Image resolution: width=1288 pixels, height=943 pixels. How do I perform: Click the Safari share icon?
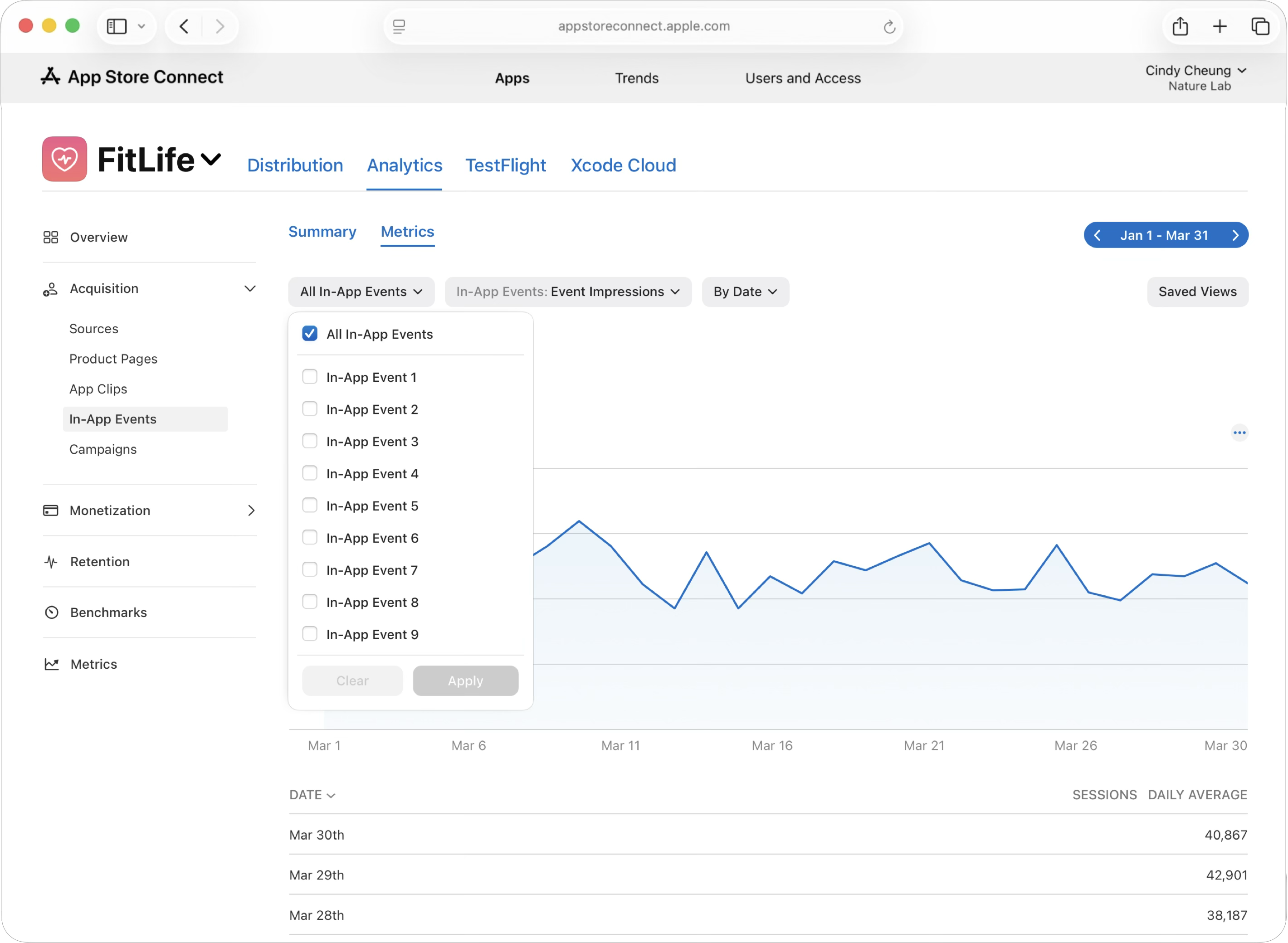tap(1180, 26)
